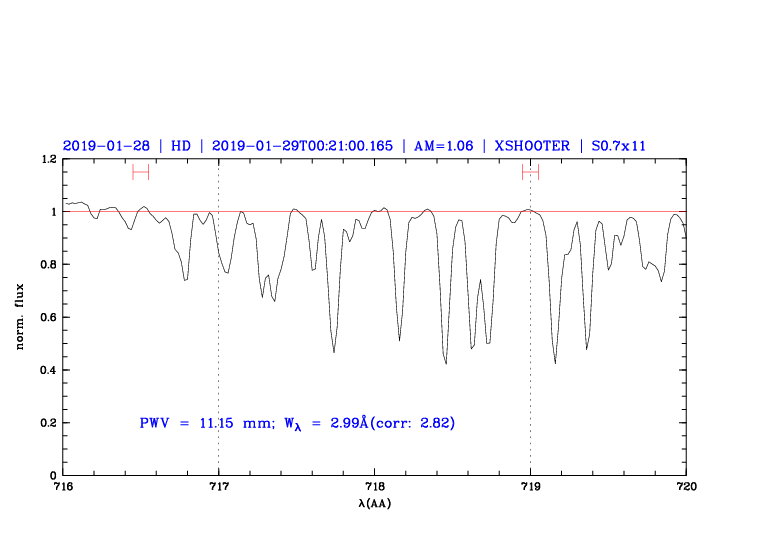
Task: Select the HD label in the title
Action: click(181, 145)
